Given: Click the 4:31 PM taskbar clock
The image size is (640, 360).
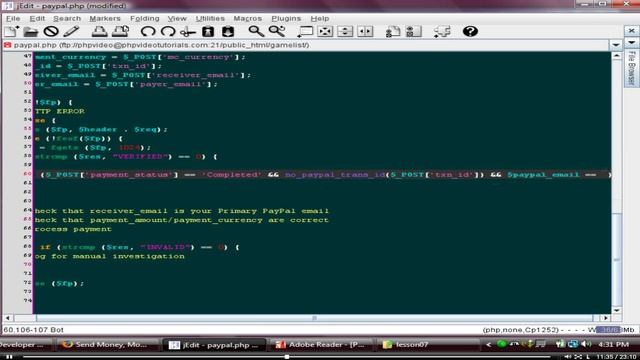Looking at the screenshot, I should click(613, 345).
